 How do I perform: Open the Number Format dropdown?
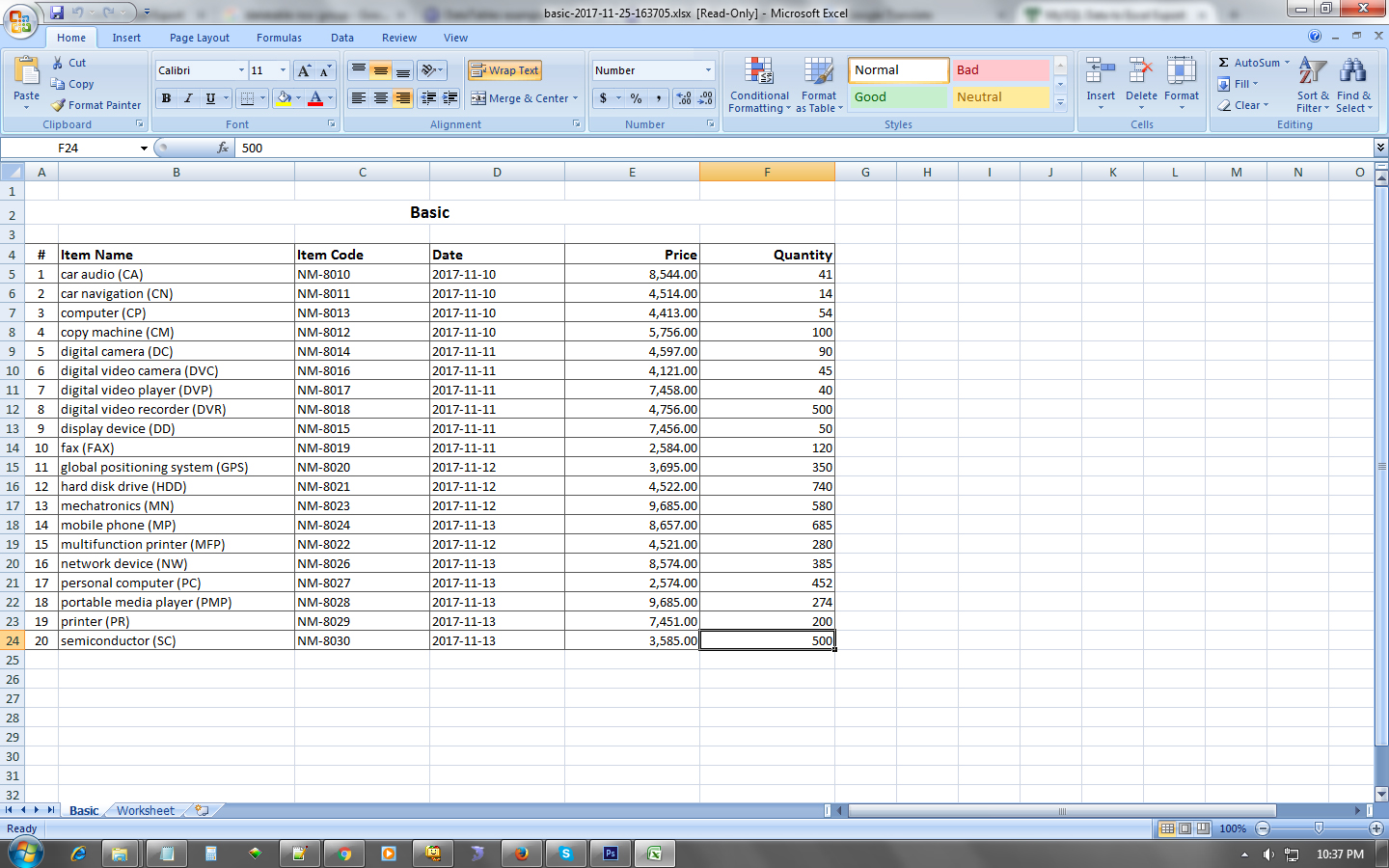652,69
